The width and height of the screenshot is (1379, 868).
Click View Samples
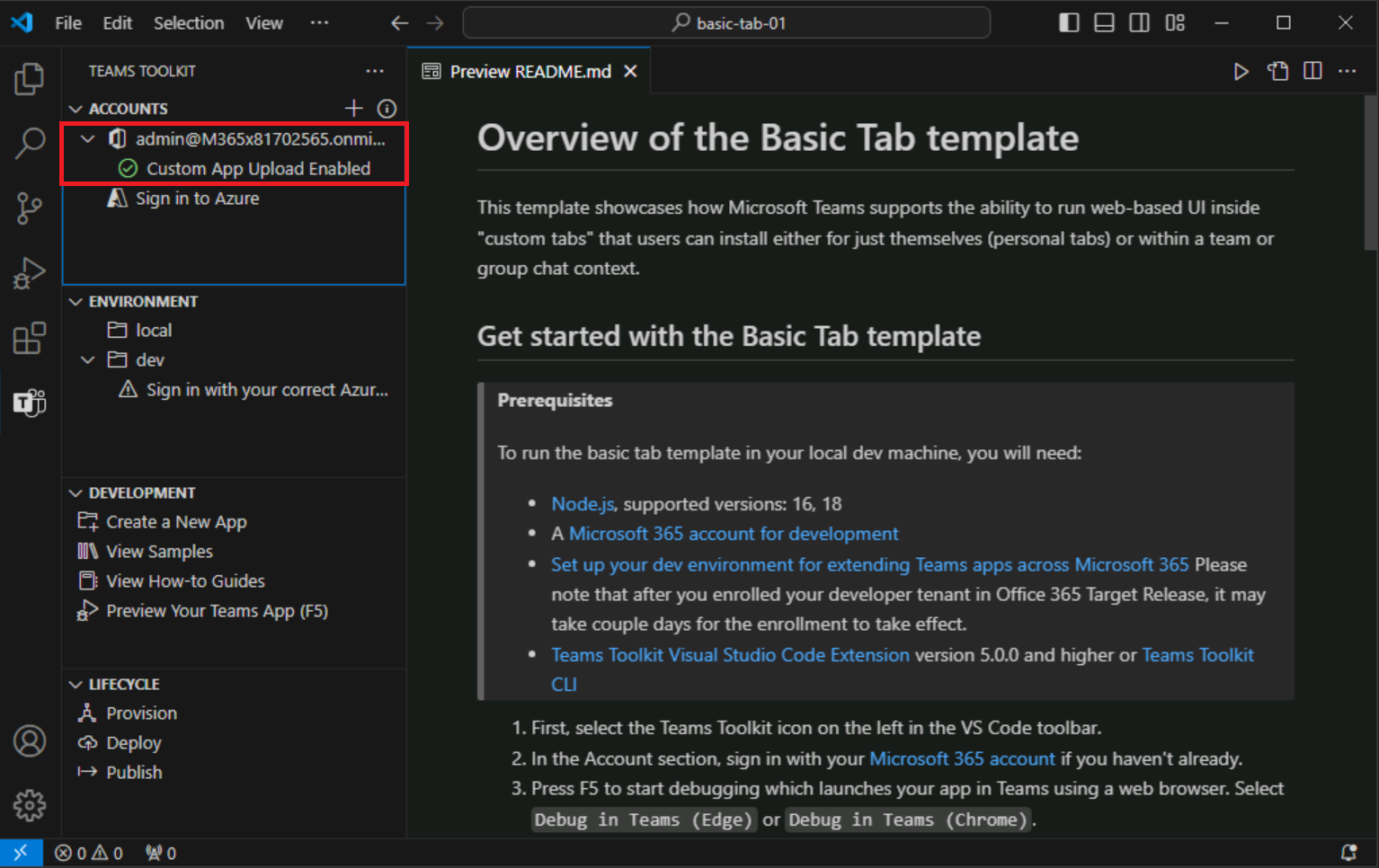point(159,552)
